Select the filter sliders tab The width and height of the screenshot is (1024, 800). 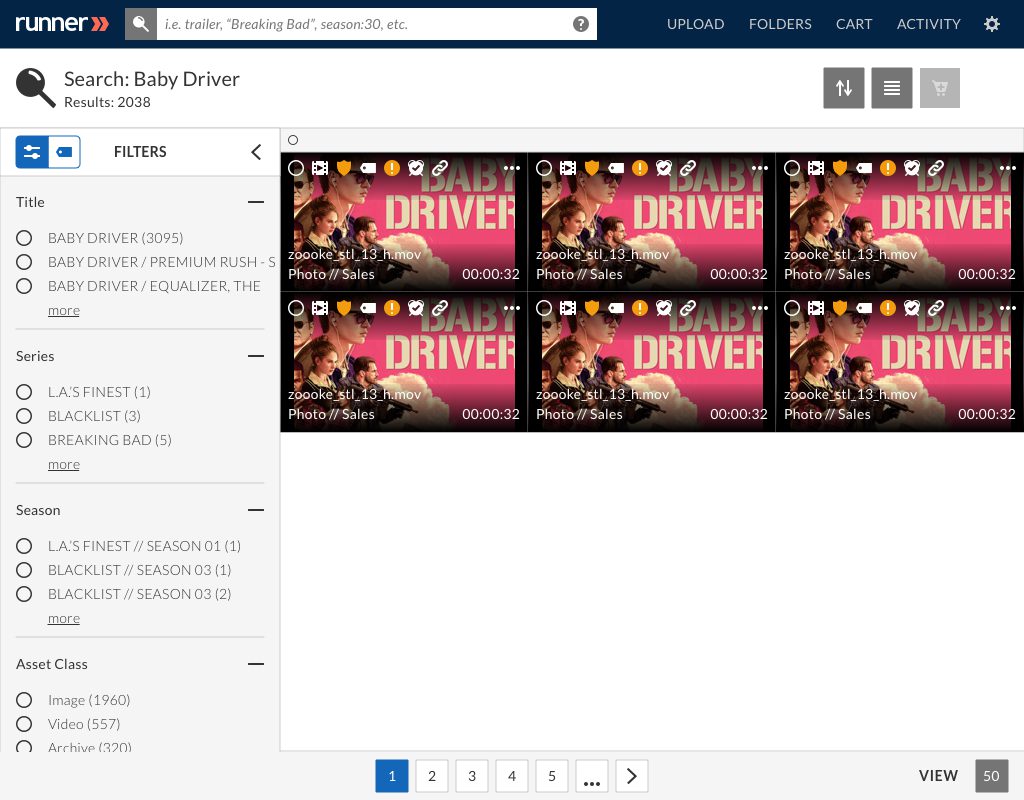pyautogui.click(x=32, y=152)
